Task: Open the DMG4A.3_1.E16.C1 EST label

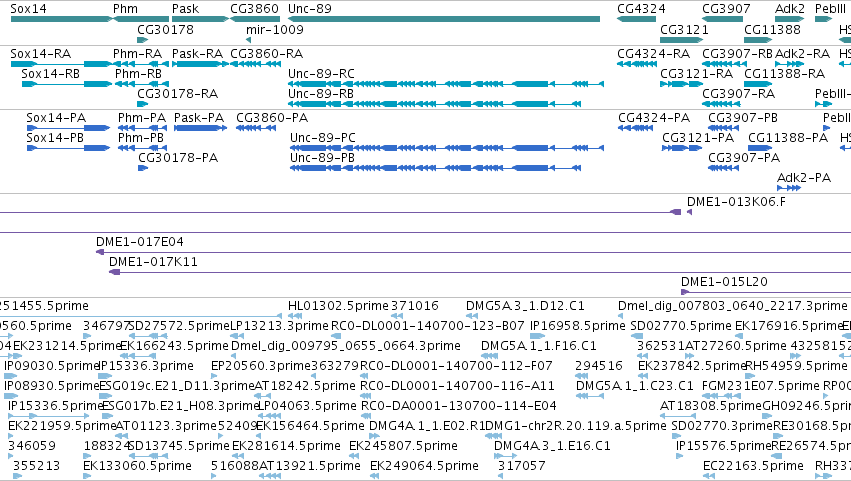Action: [x=552, y=446]
